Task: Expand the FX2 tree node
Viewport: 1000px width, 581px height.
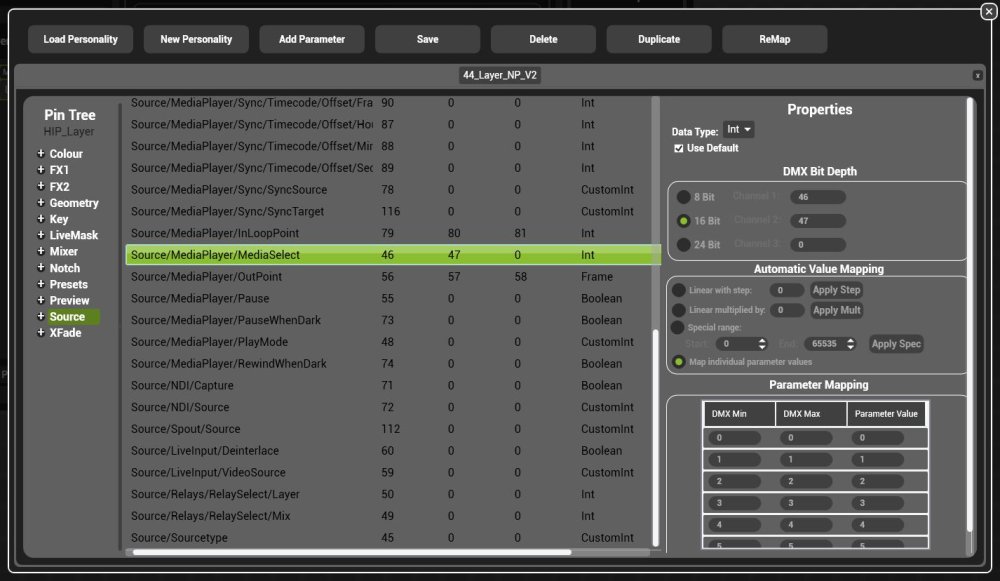Action: [41, 186]
